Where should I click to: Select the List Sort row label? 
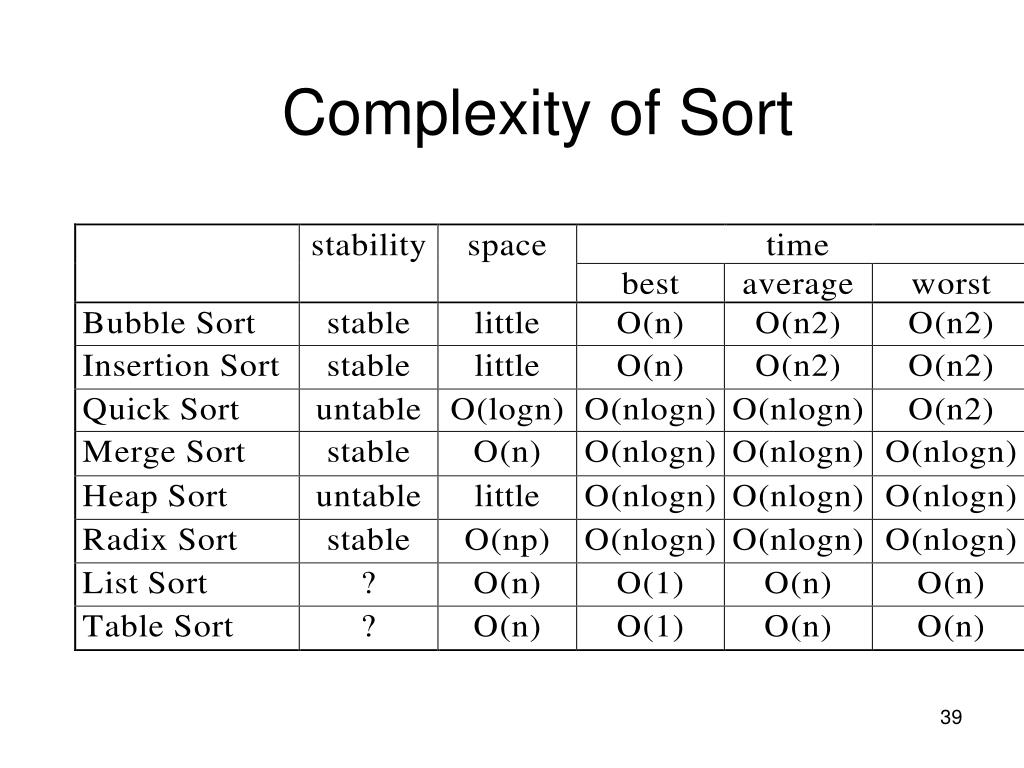(145, 583)
